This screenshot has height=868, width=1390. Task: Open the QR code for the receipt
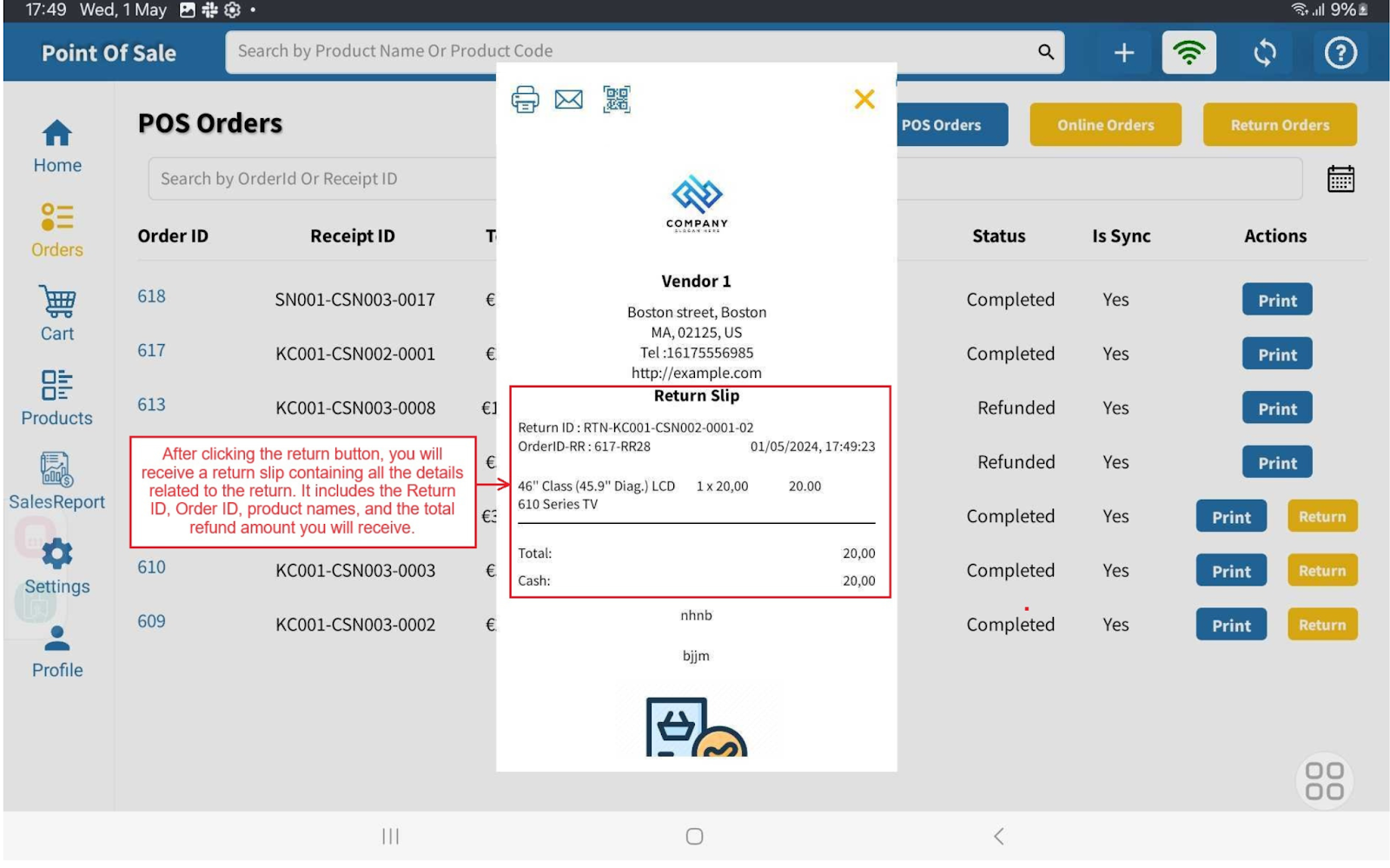(617, 100)
